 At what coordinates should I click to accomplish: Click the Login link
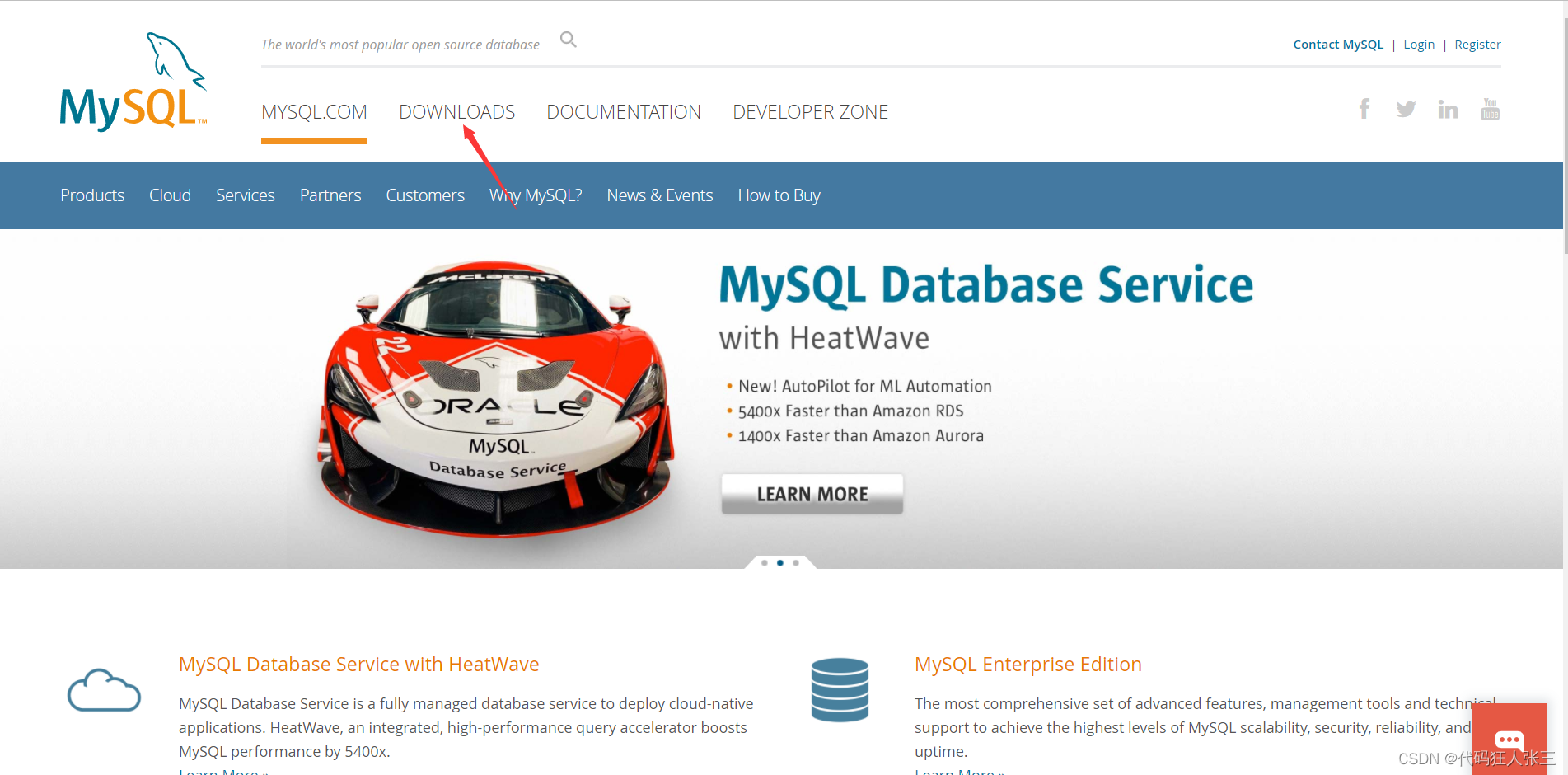click(1419, 45)
